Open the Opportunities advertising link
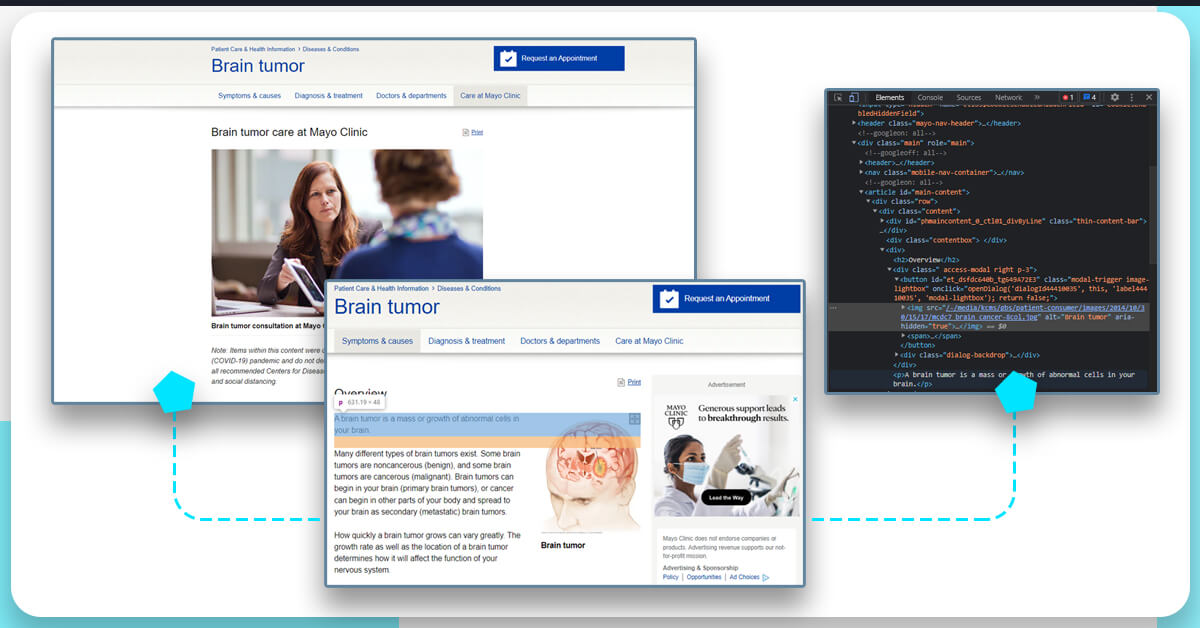Screen dimensions: 1200x628 [x=704, y=577]
